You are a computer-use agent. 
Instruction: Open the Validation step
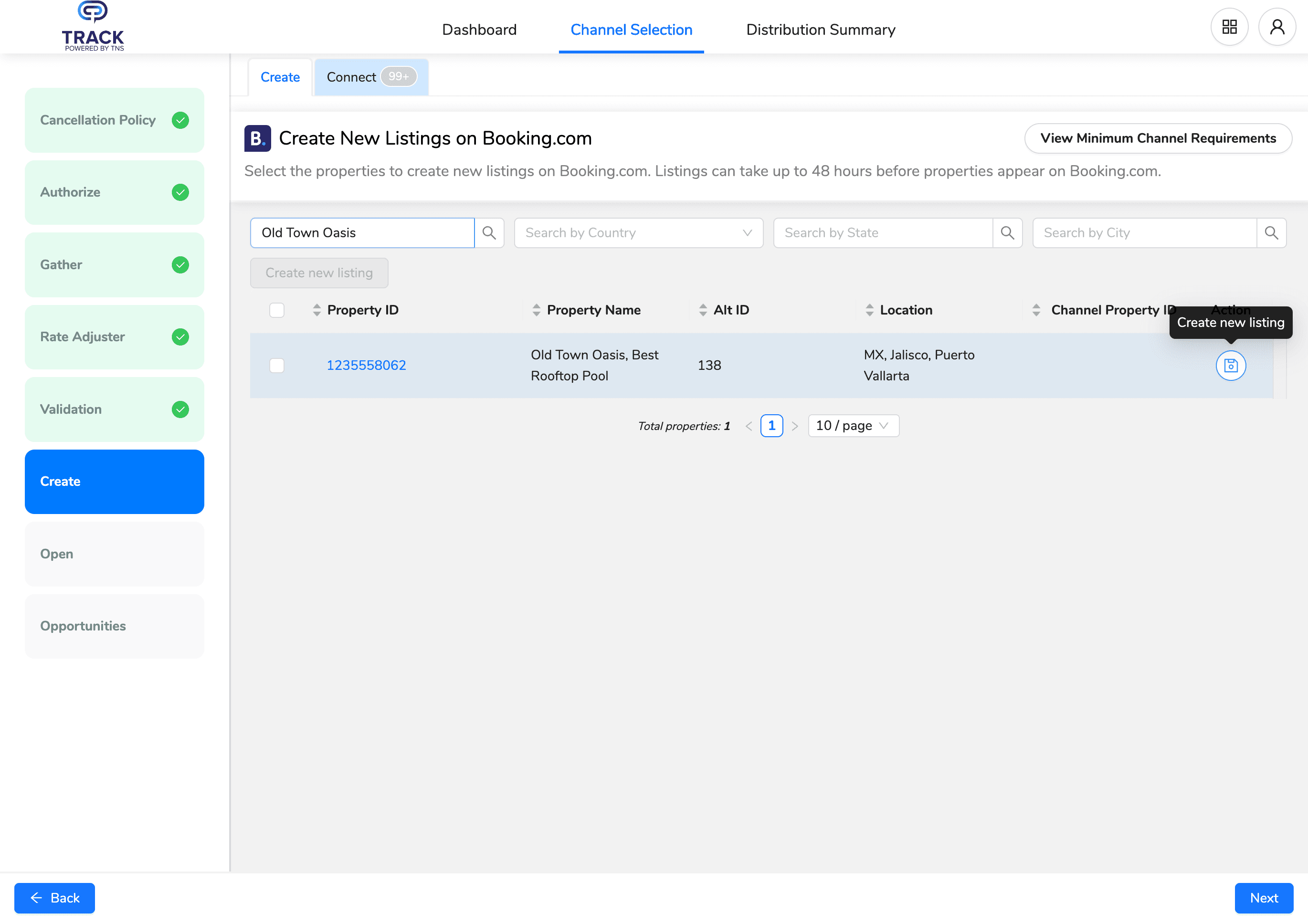(115, 409)
